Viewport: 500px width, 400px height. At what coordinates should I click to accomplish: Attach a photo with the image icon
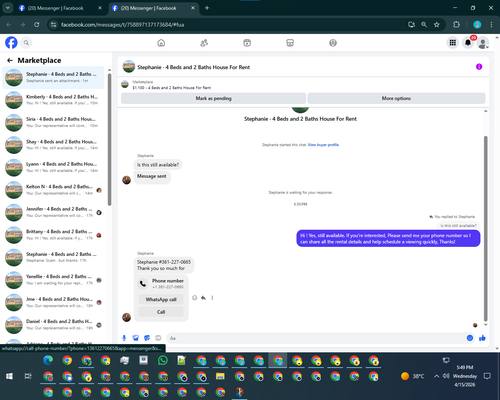tap(135, 338)
